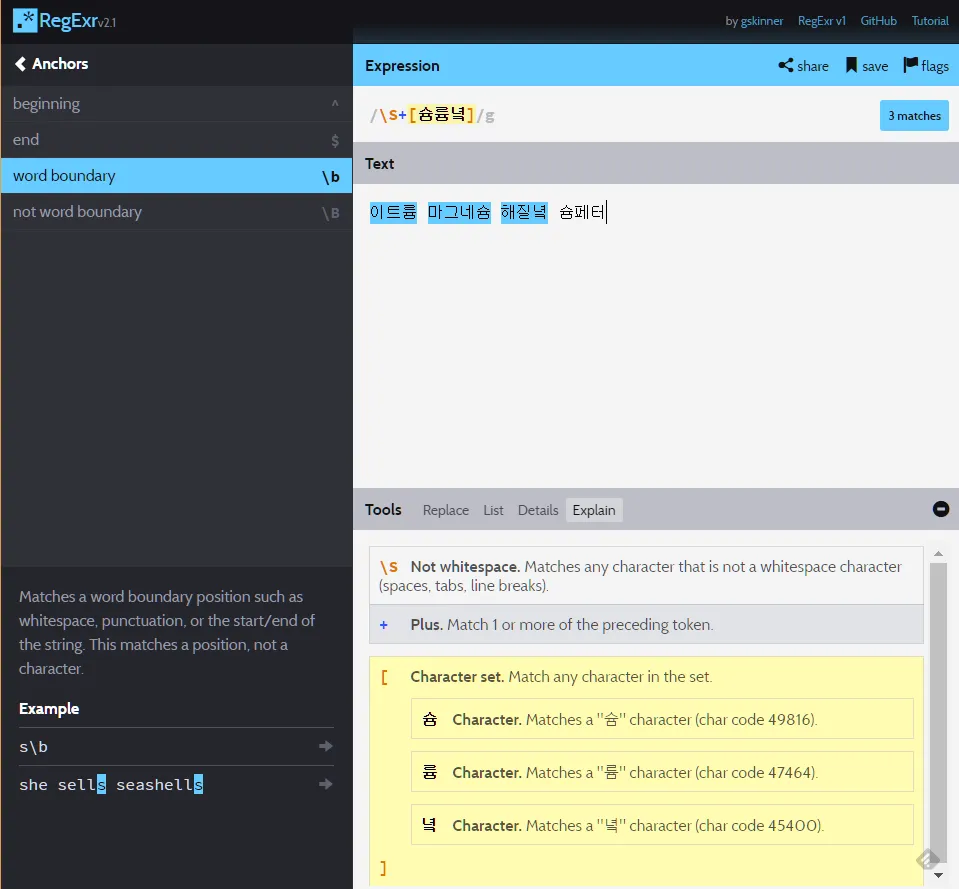Click the 'Character set' explanation header
Screen dimensions: 959x889
[x=561, y=677]
